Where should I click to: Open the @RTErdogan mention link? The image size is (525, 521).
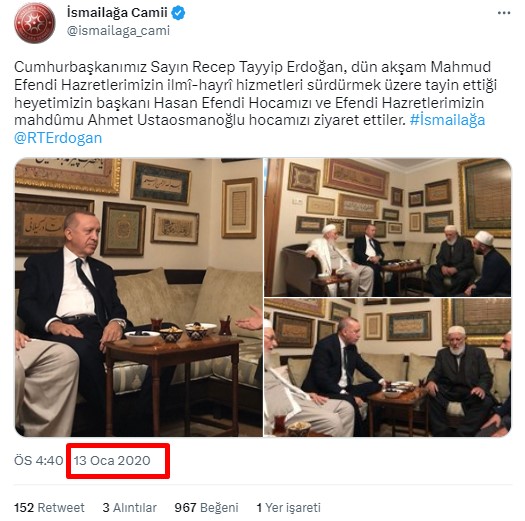pos(58,138)
